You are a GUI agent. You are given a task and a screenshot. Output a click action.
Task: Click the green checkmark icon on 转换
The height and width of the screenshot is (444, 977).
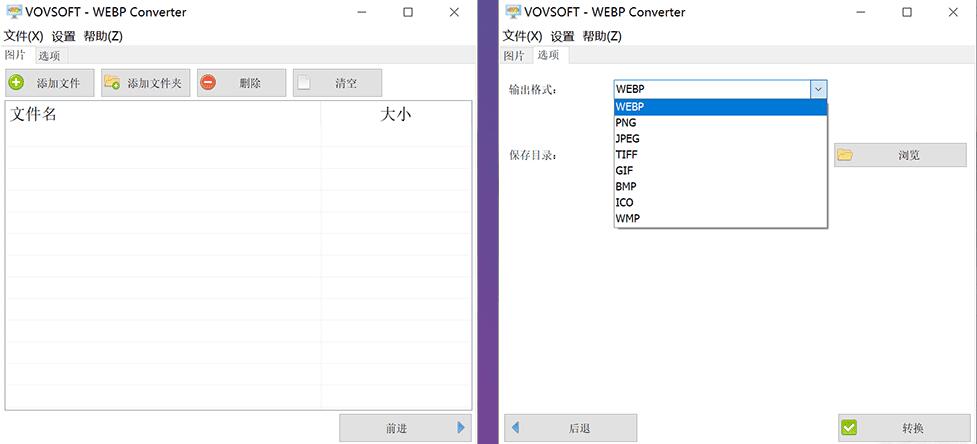tap(849, 428)
